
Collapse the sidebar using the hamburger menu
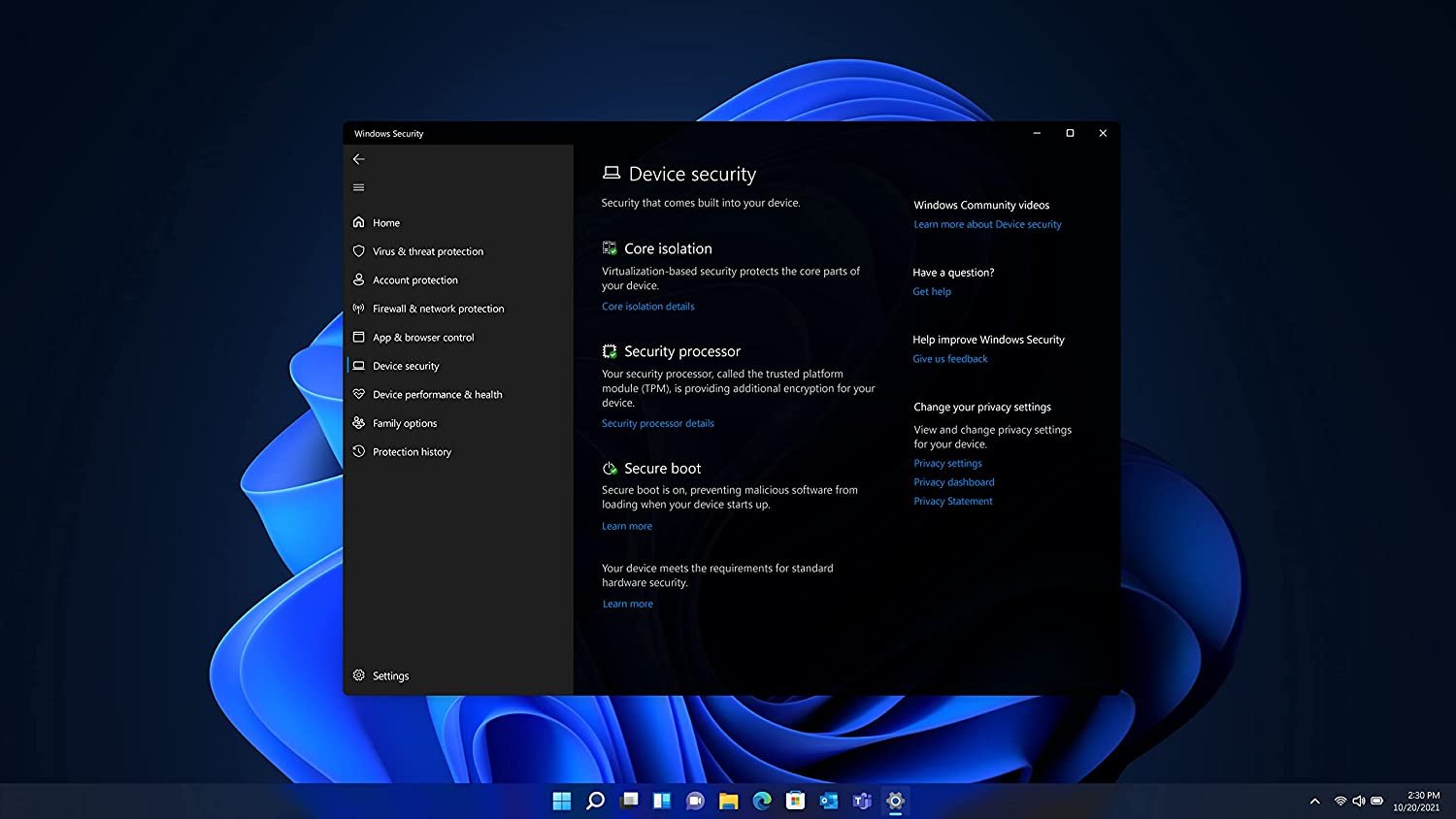[x=359, y=186]
